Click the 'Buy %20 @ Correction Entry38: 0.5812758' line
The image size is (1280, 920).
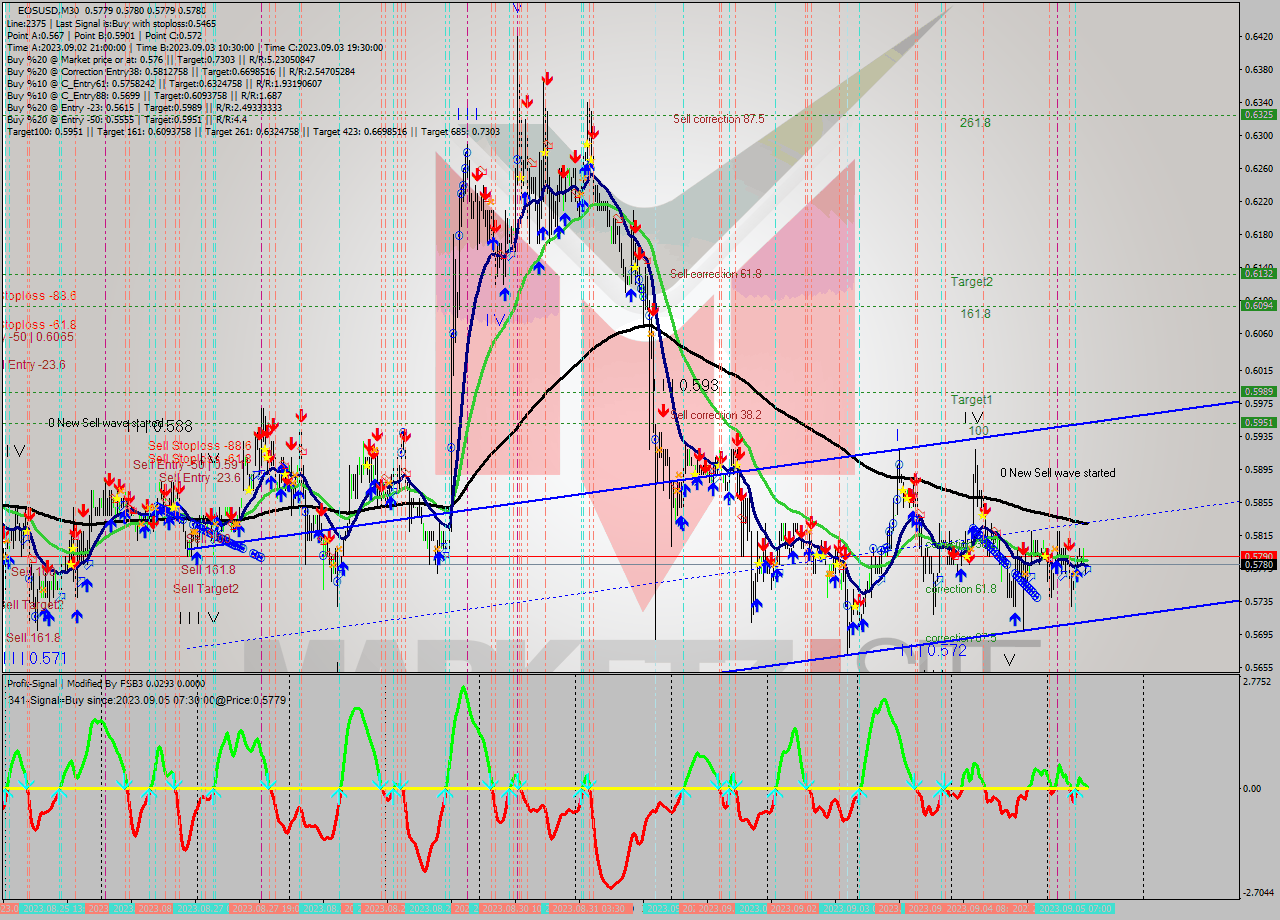(x=180, y=71)
